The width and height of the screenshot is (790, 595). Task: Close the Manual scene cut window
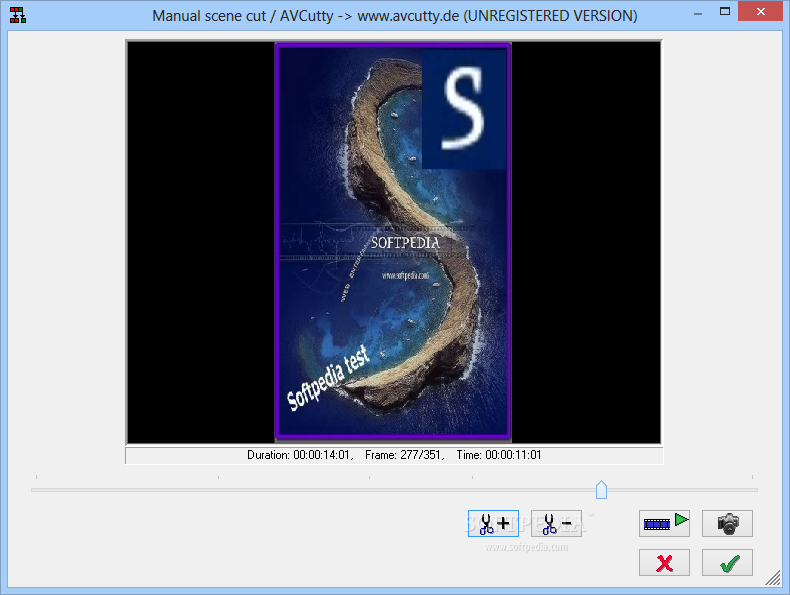(760, 11)
